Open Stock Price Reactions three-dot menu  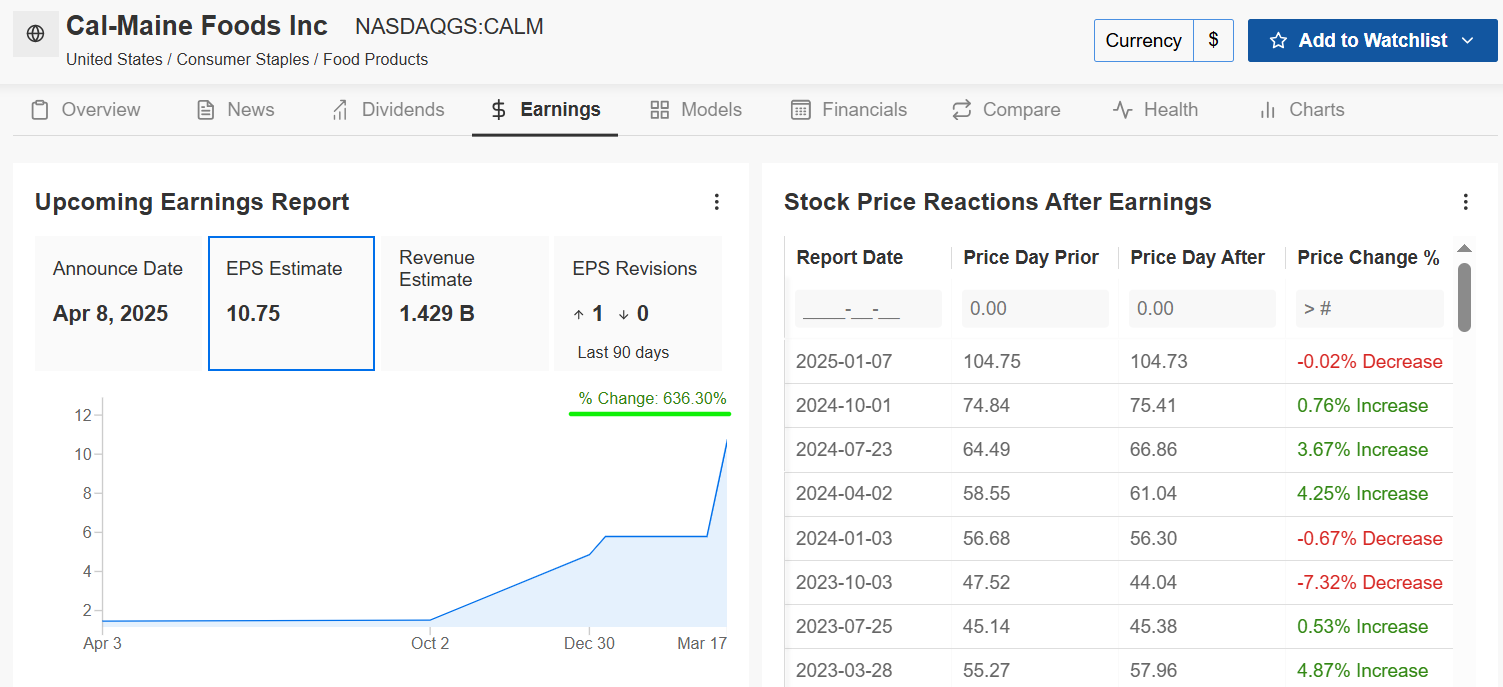pos(1465,202)
